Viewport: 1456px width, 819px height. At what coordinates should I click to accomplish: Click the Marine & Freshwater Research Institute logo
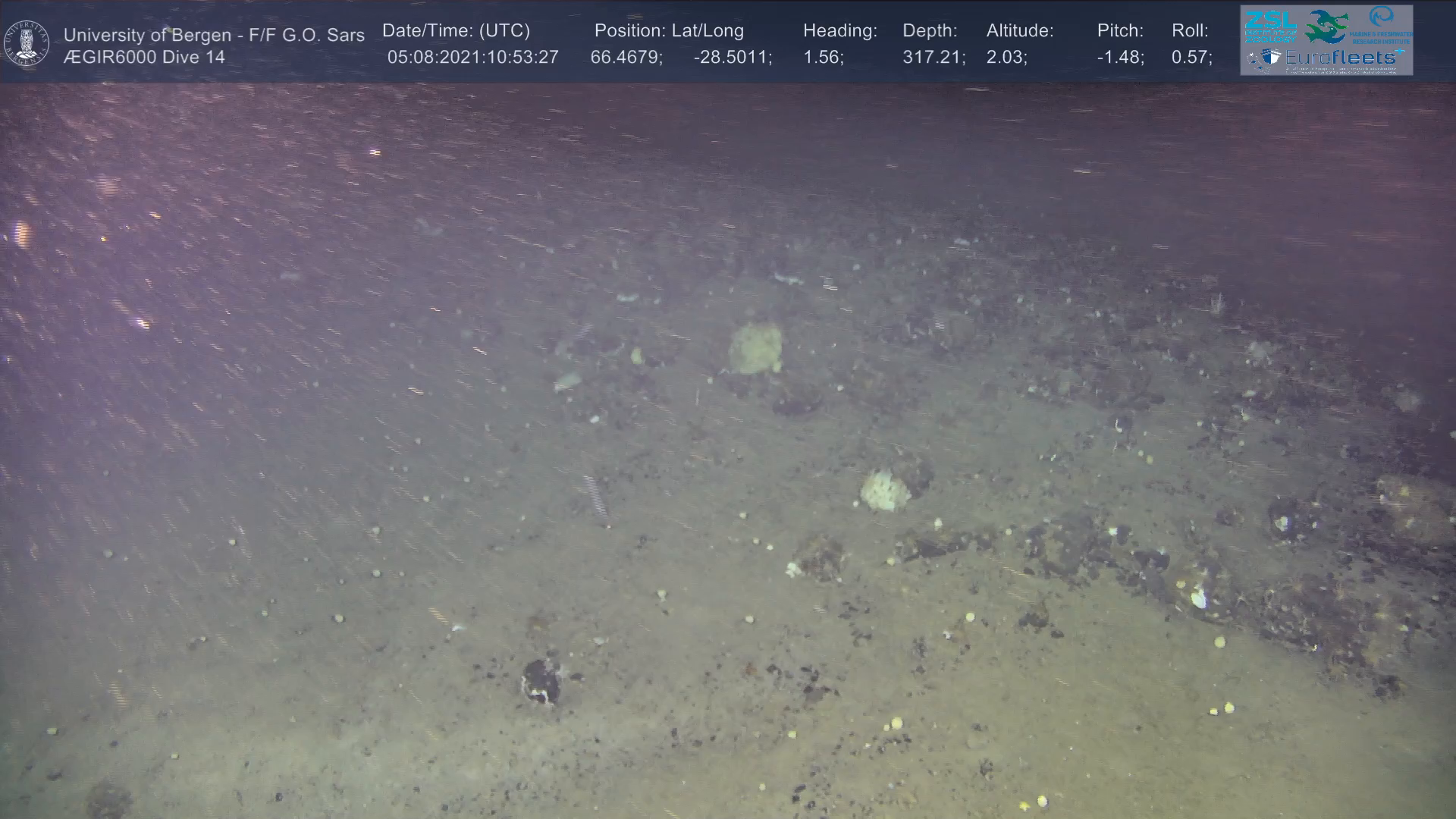(1380, 24)
